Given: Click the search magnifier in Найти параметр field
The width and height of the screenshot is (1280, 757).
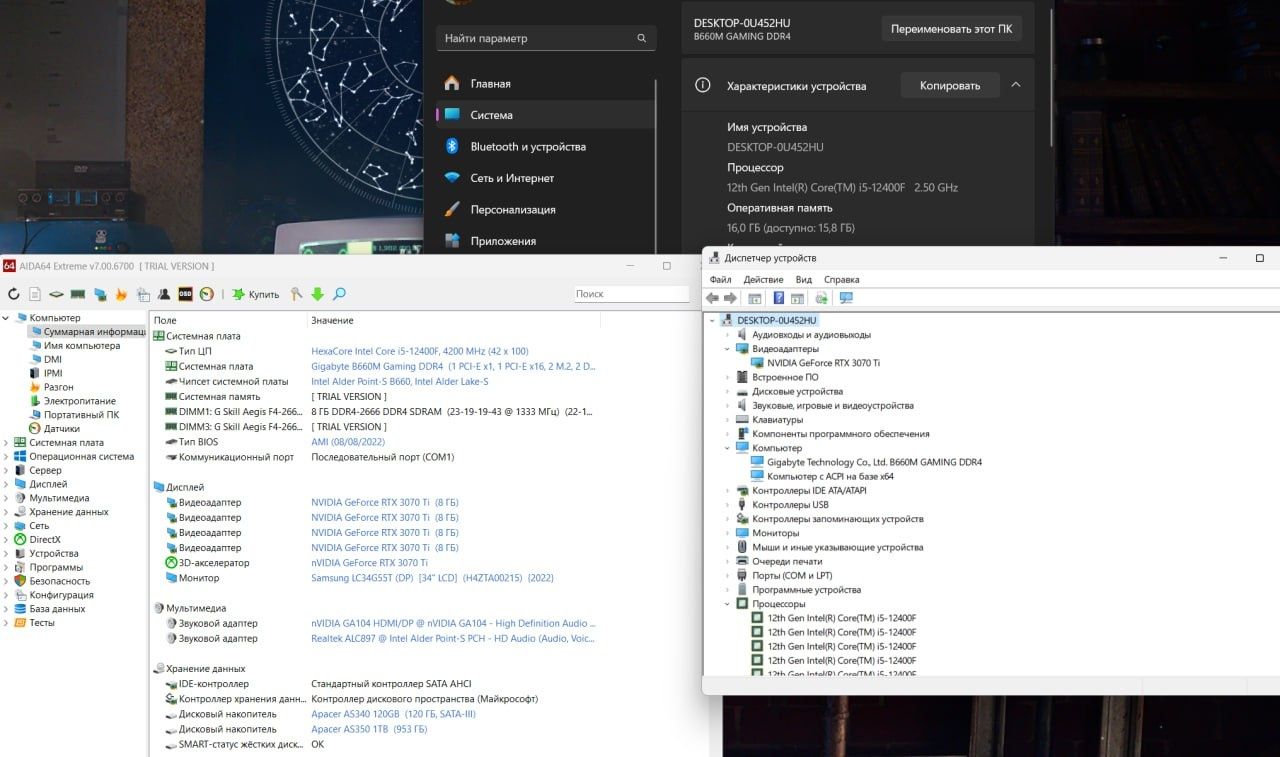Looking at the screenshot, I should click(642, 38).
